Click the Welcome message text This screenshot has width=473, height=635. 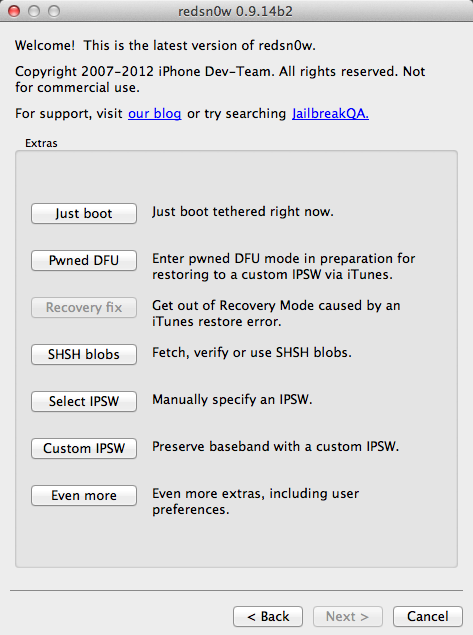[165, 45]
